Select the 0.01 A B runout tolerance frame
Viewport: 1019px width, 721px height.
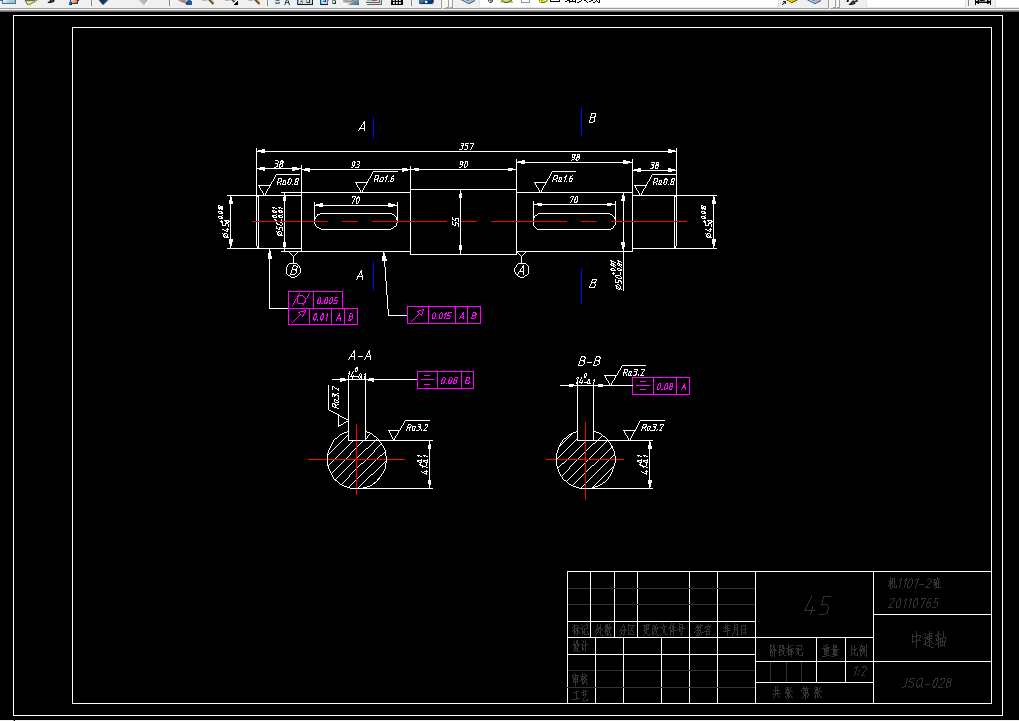click(323, 317)
